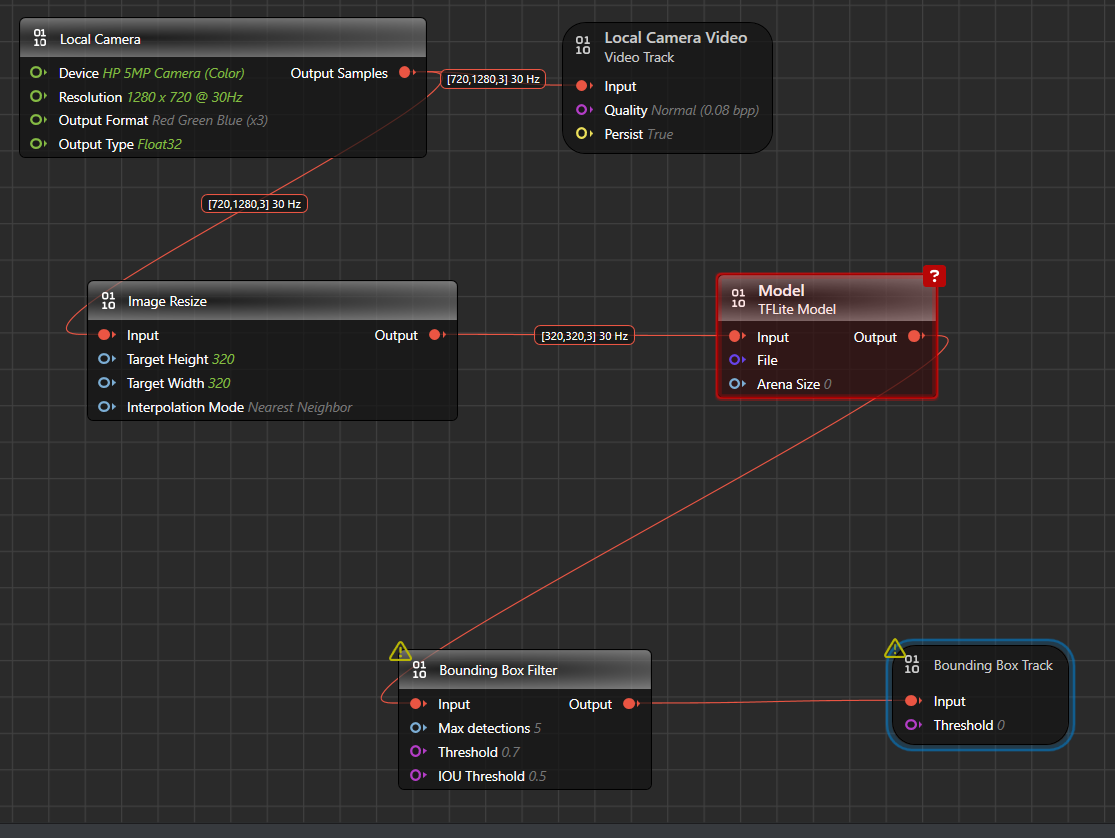Click the Device parameter port on Local Camera
Viewport: 1115px width, 838px height.
(x=38, y=73)
